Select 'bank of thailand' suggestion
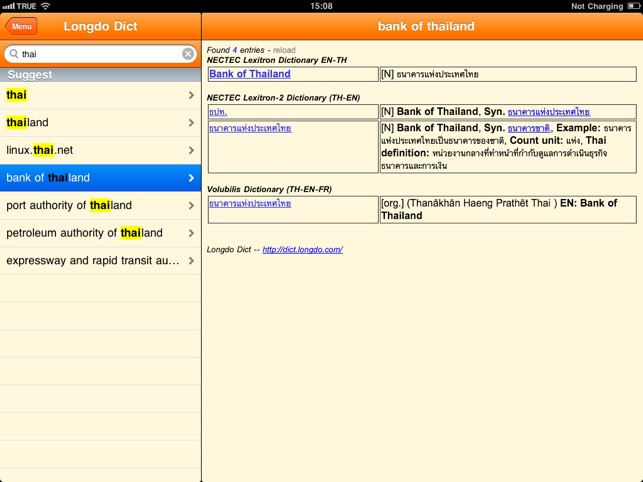This screenshot has width=643, height=482. tap(100, 178)
